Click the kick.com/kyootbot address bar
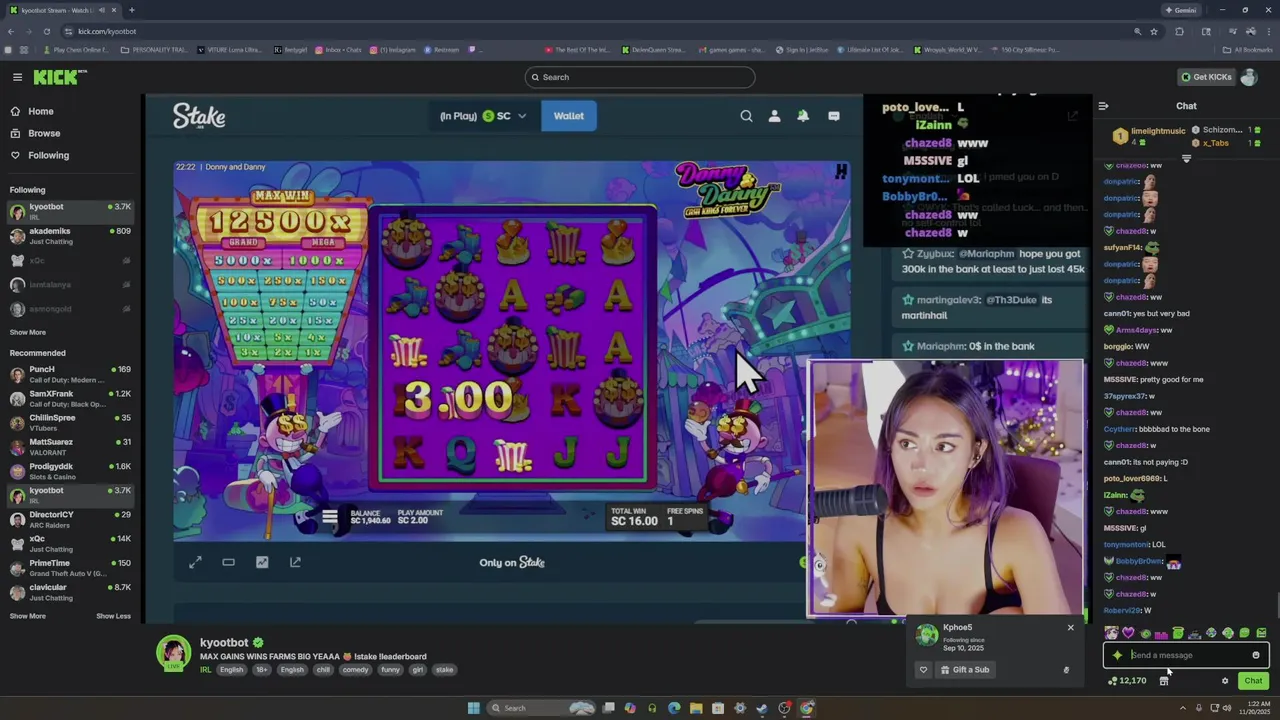 tap(600, 31)
